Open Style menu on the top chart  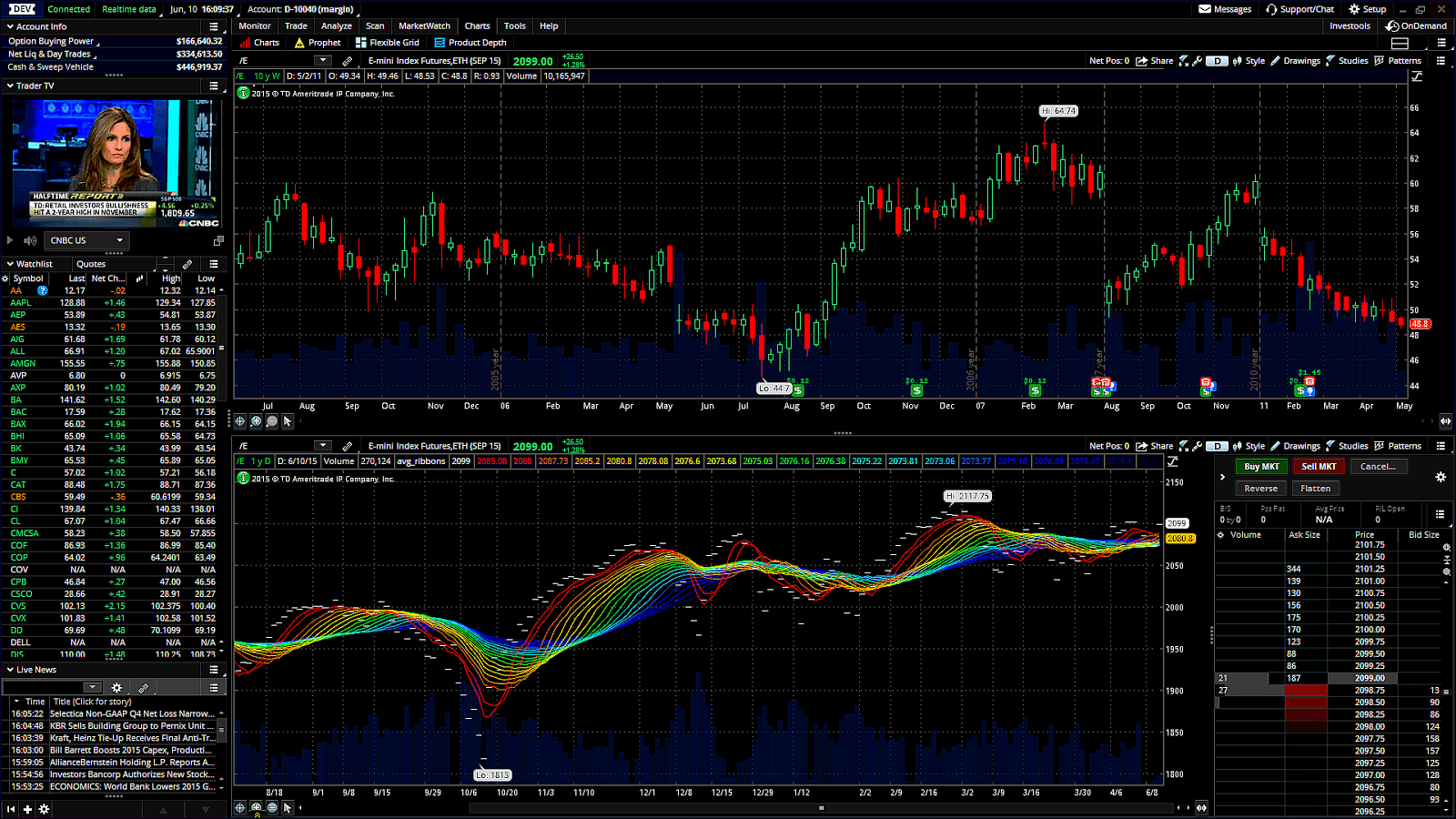point(1249,61)
